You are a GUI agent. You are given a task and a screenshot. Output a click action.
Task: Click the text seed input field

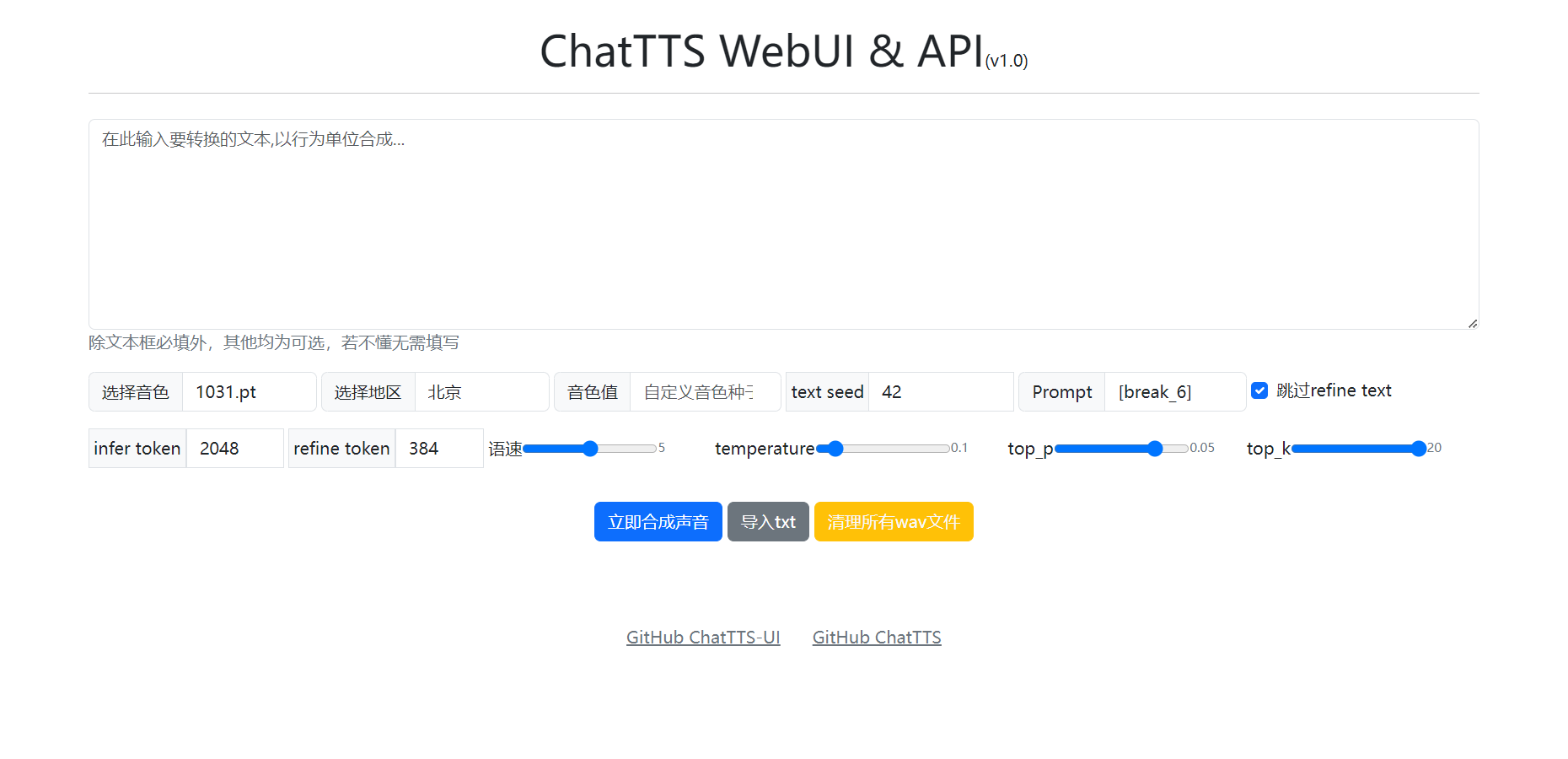(x=940, y=392)
